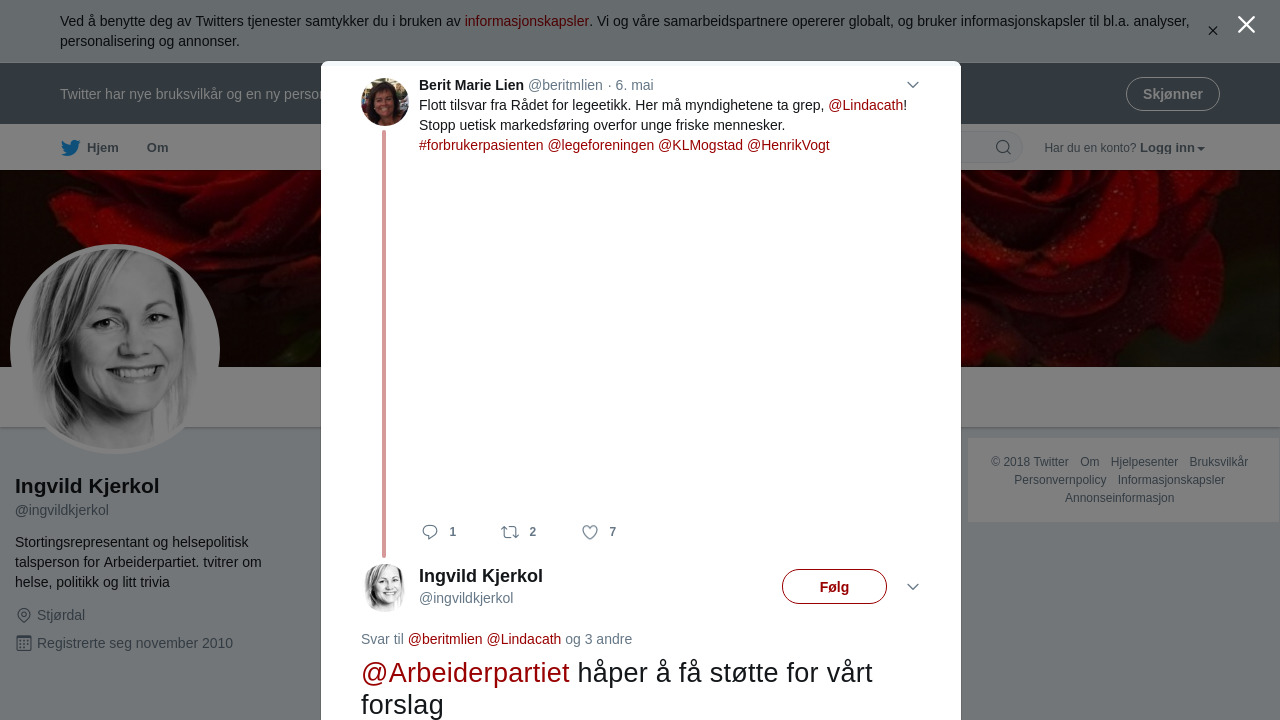The image size is (1280, 720).
Task: Open the informasjonskapsler link in banner
Action: click(x=527, y=21)
